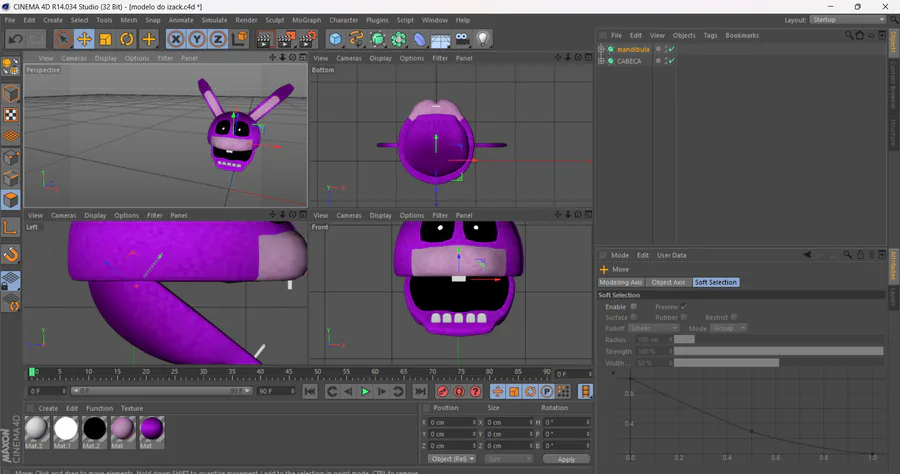Adjust the Strength slider bar

[778, 351]
